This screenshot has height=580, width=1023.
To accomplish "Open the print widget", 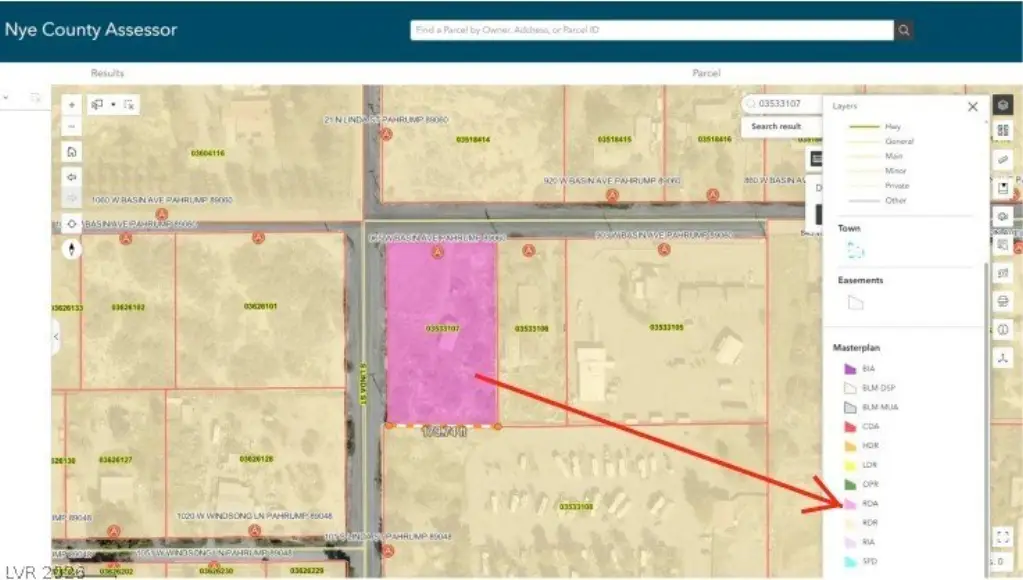I will (1003, 301).
